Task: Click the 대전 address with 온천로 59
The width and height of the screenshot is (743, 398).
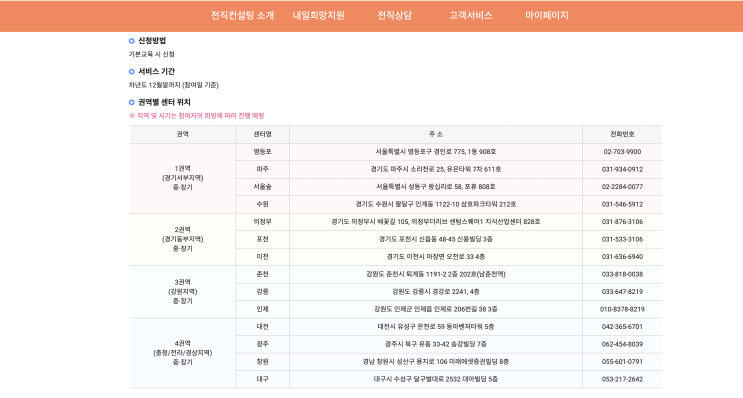Action: pyautogui.click(x=436, y=327)
